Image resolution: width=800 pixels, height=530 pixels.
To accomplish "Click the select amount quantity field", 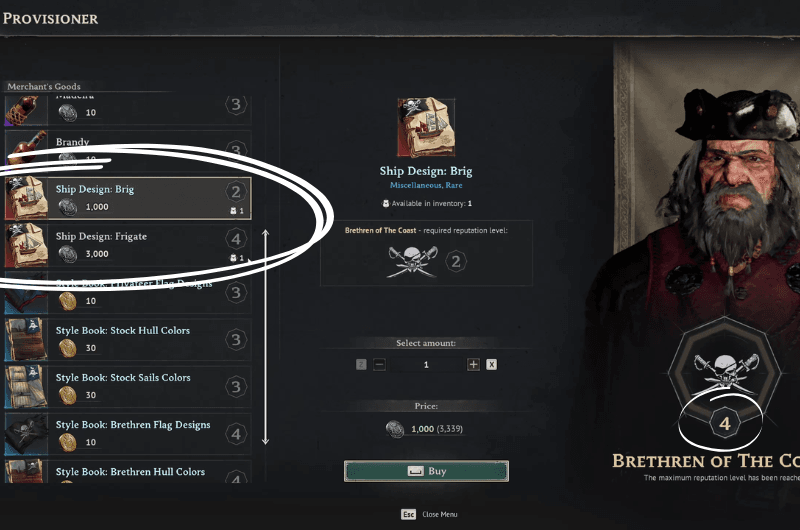I will 426,364.
